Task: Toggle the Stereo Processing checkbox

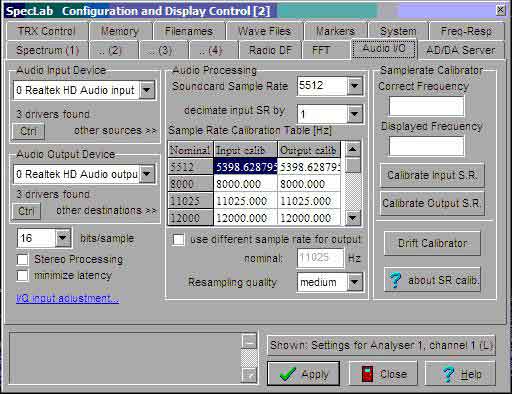Action: coord(23,259)
